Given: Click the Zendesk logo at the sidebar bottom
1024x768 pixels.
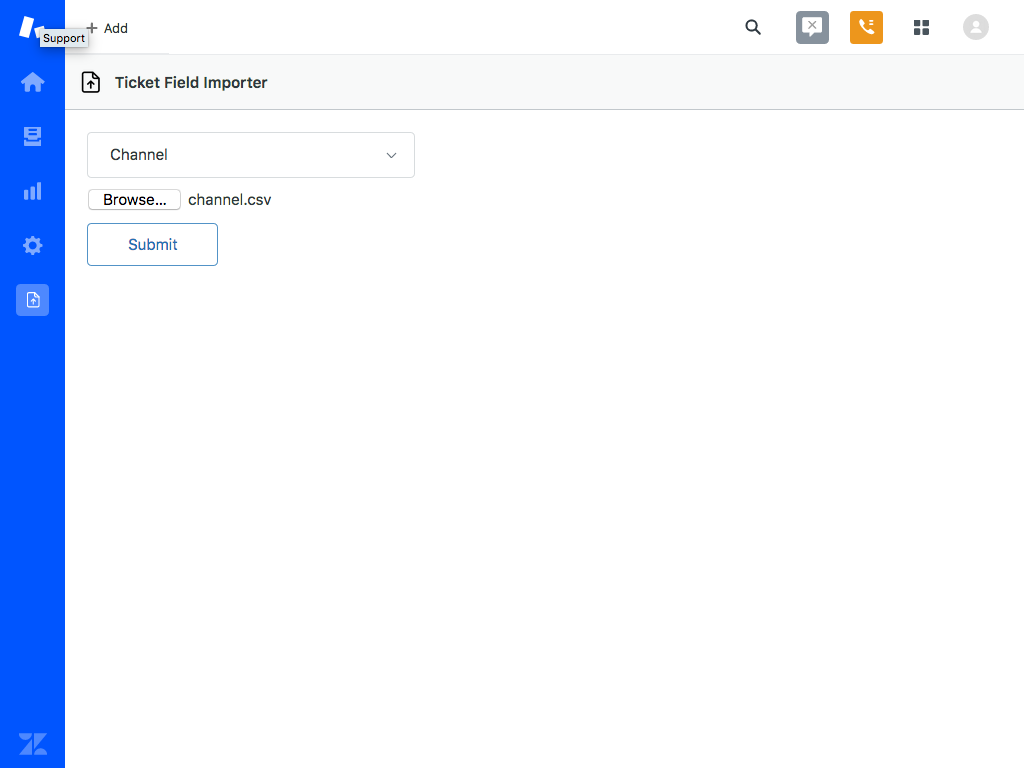Looking at the screenshot, I should point(32,743).
